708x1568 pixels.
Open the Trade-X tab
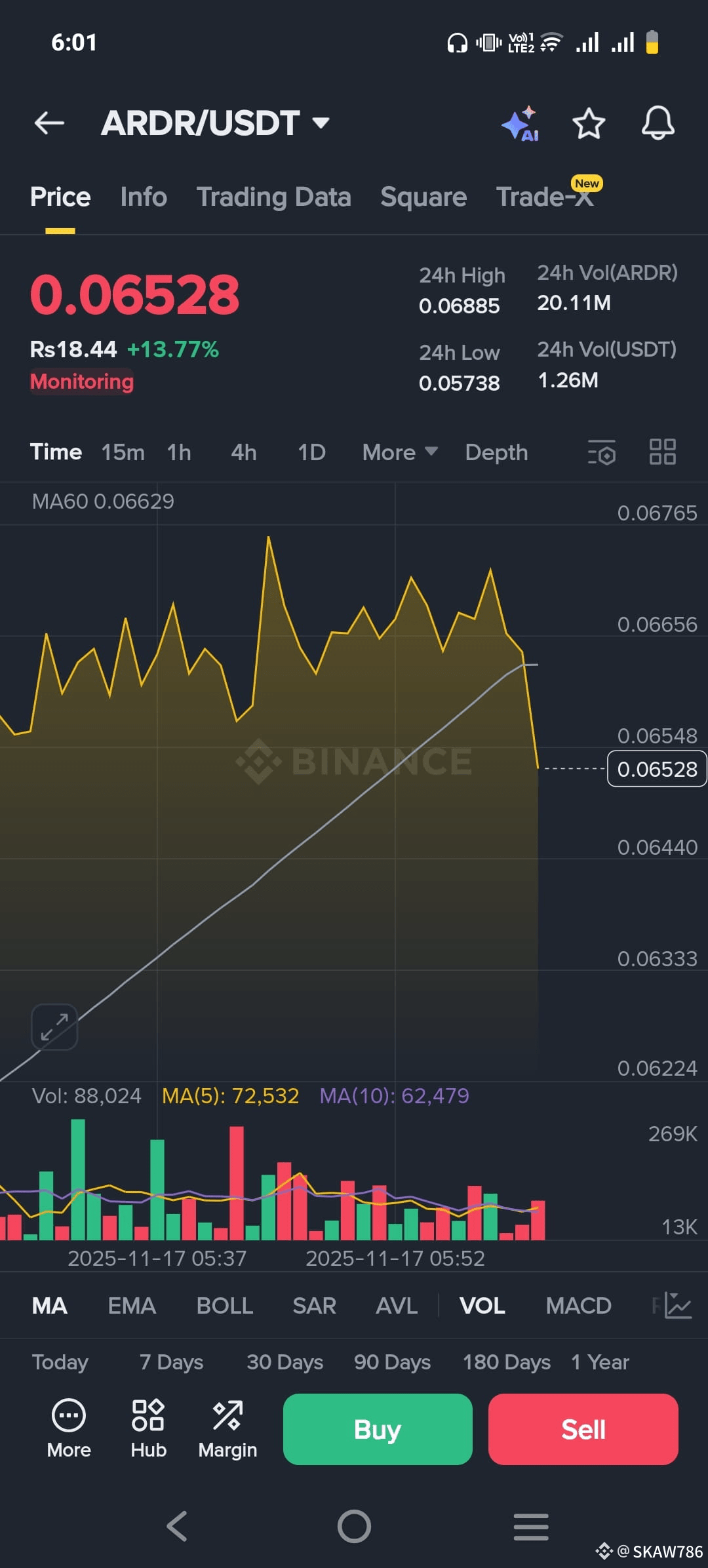[545, 197]
